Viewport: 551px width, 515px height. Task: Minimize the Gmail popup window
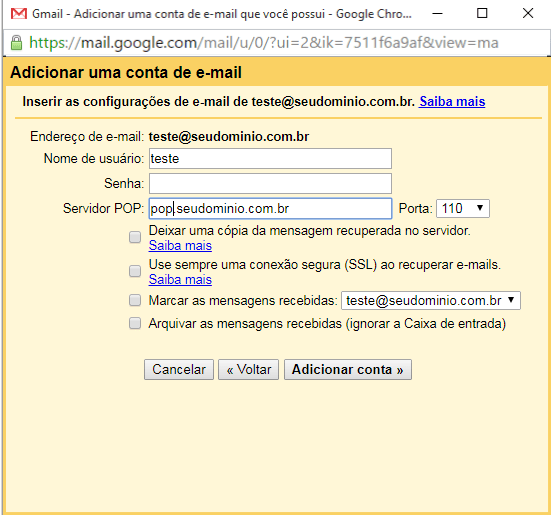tap(437, 14)
